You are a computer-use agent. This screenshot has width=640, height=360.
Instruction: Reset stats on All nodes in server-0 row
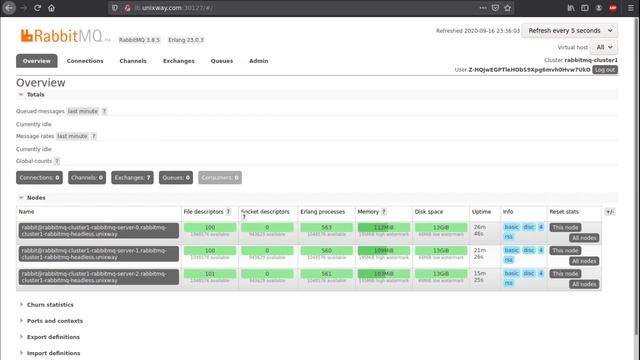pos(584,238)
